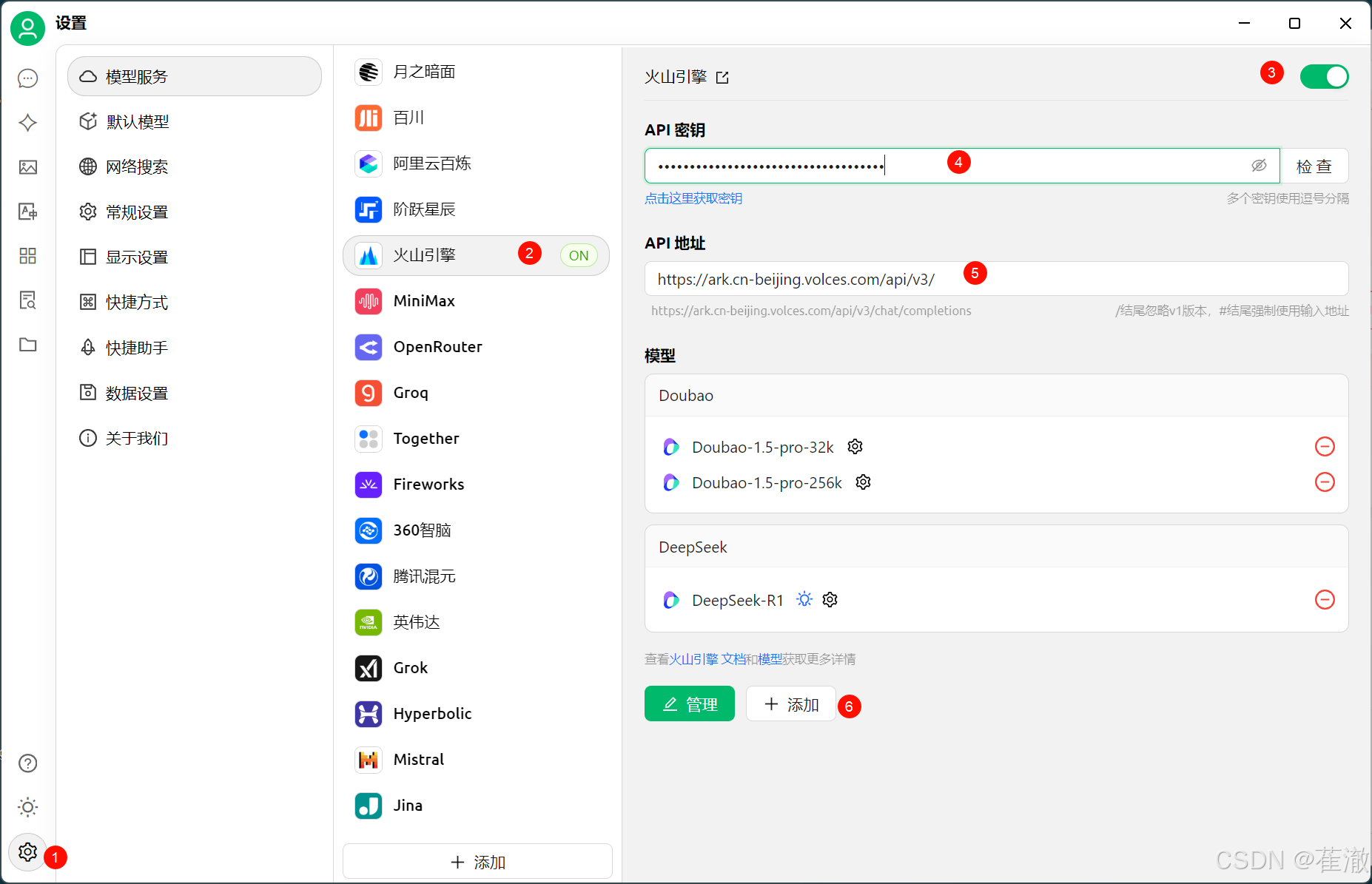Collapse the Doubao model group header
This screenshot has width=1372, height=884.
[x=996, y=396]
